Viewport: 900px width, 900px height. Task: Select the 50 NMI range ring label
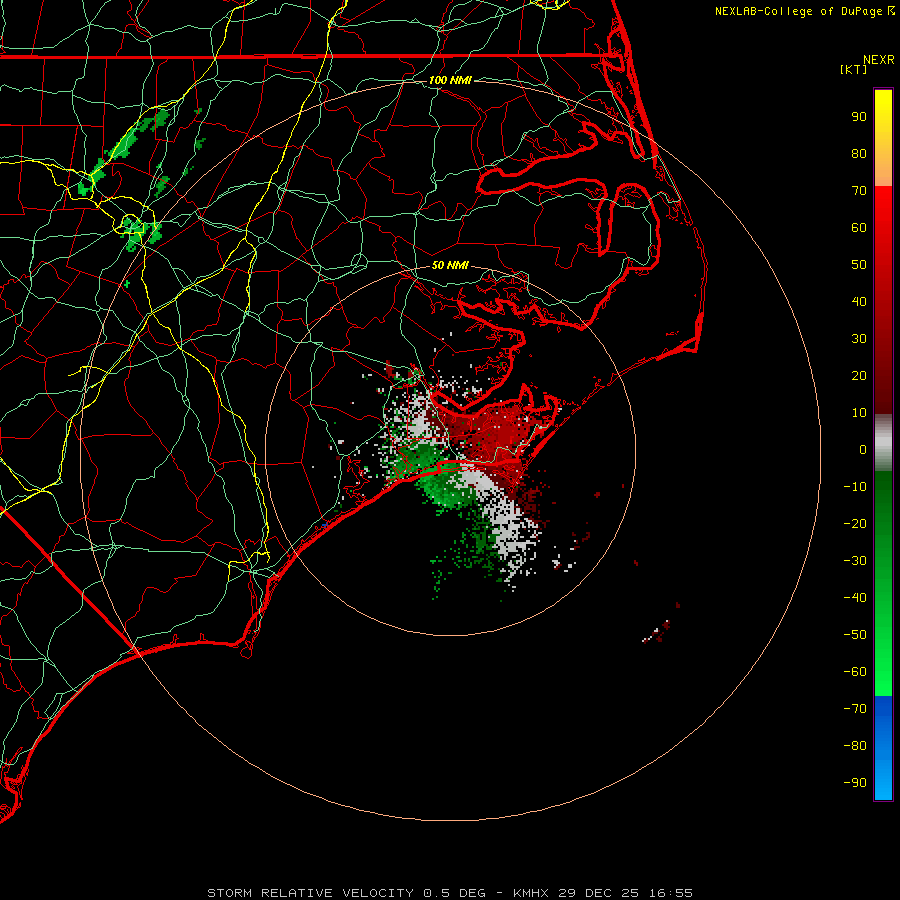[x=450, y=265]
